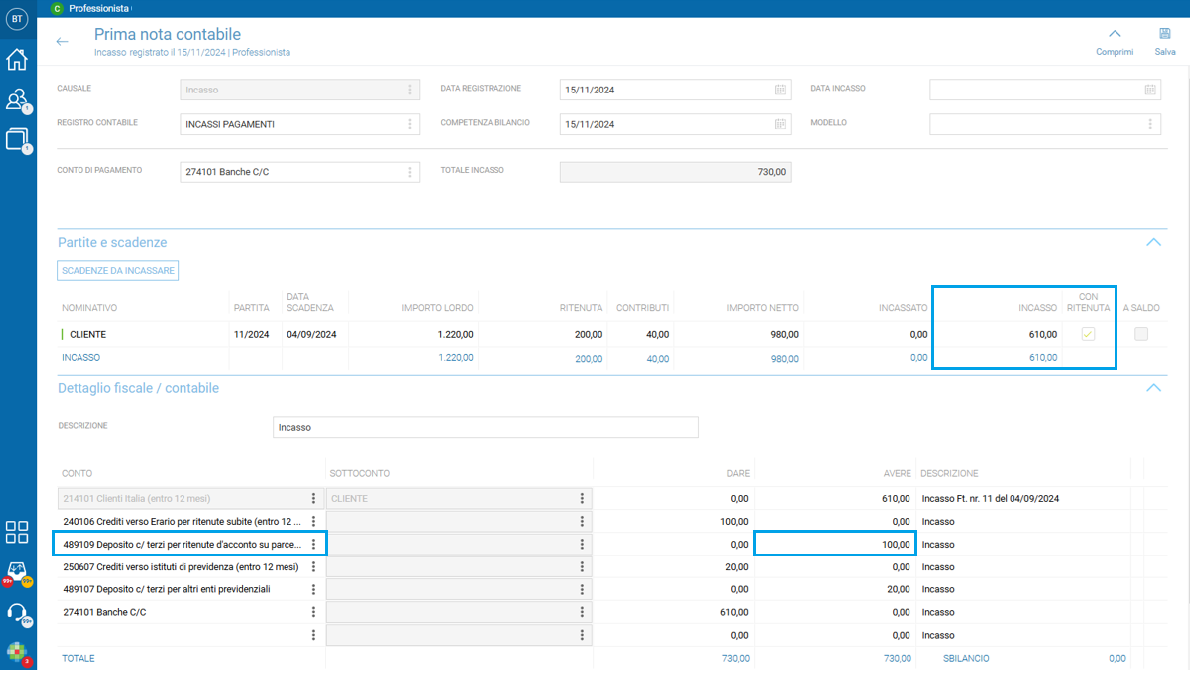Open the headset support icon
The width and height of the screenshot is (1190, 675).
pos(17,613)
